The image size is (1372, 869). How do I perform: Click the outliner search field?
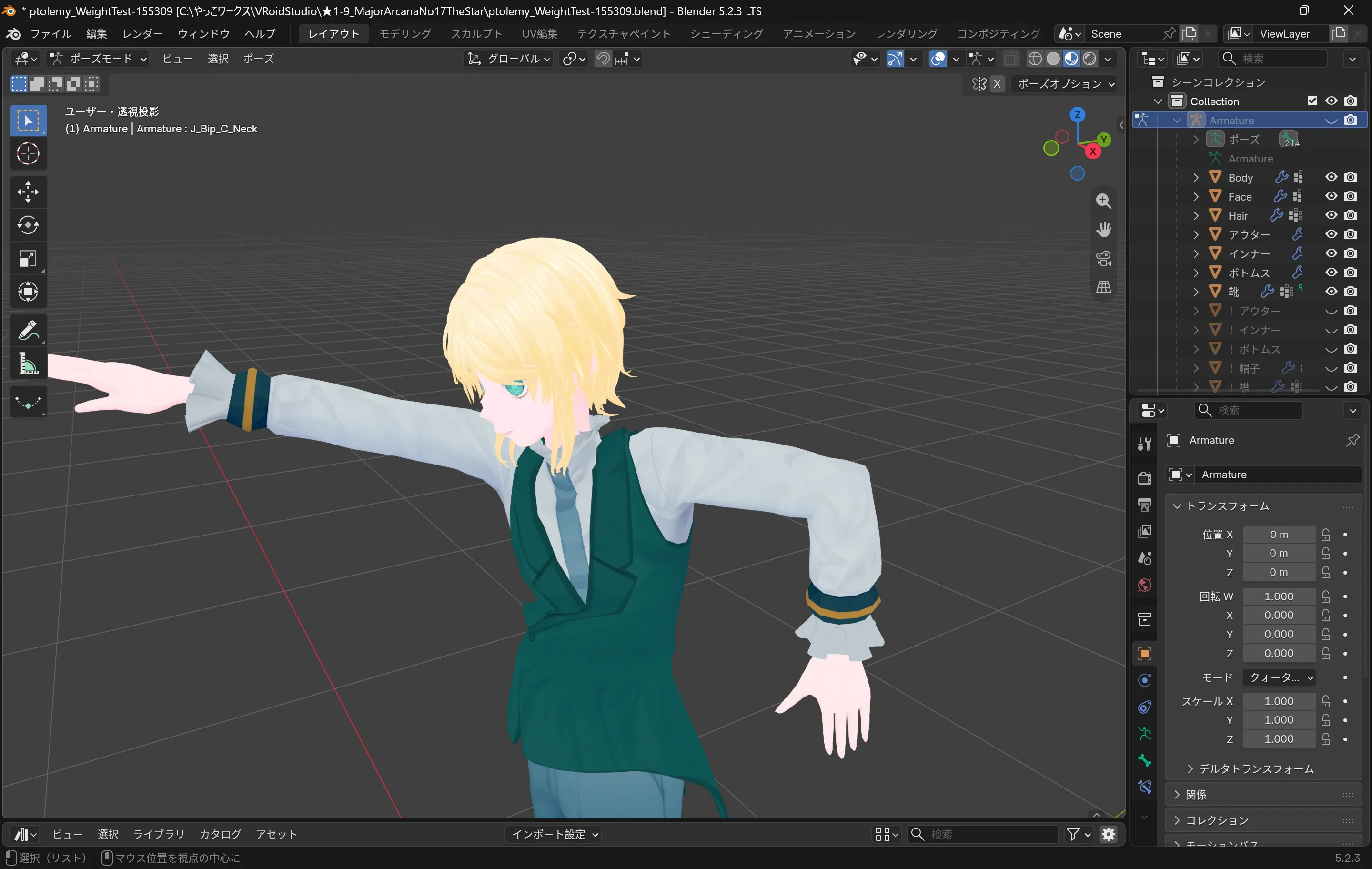point(1273,59)
